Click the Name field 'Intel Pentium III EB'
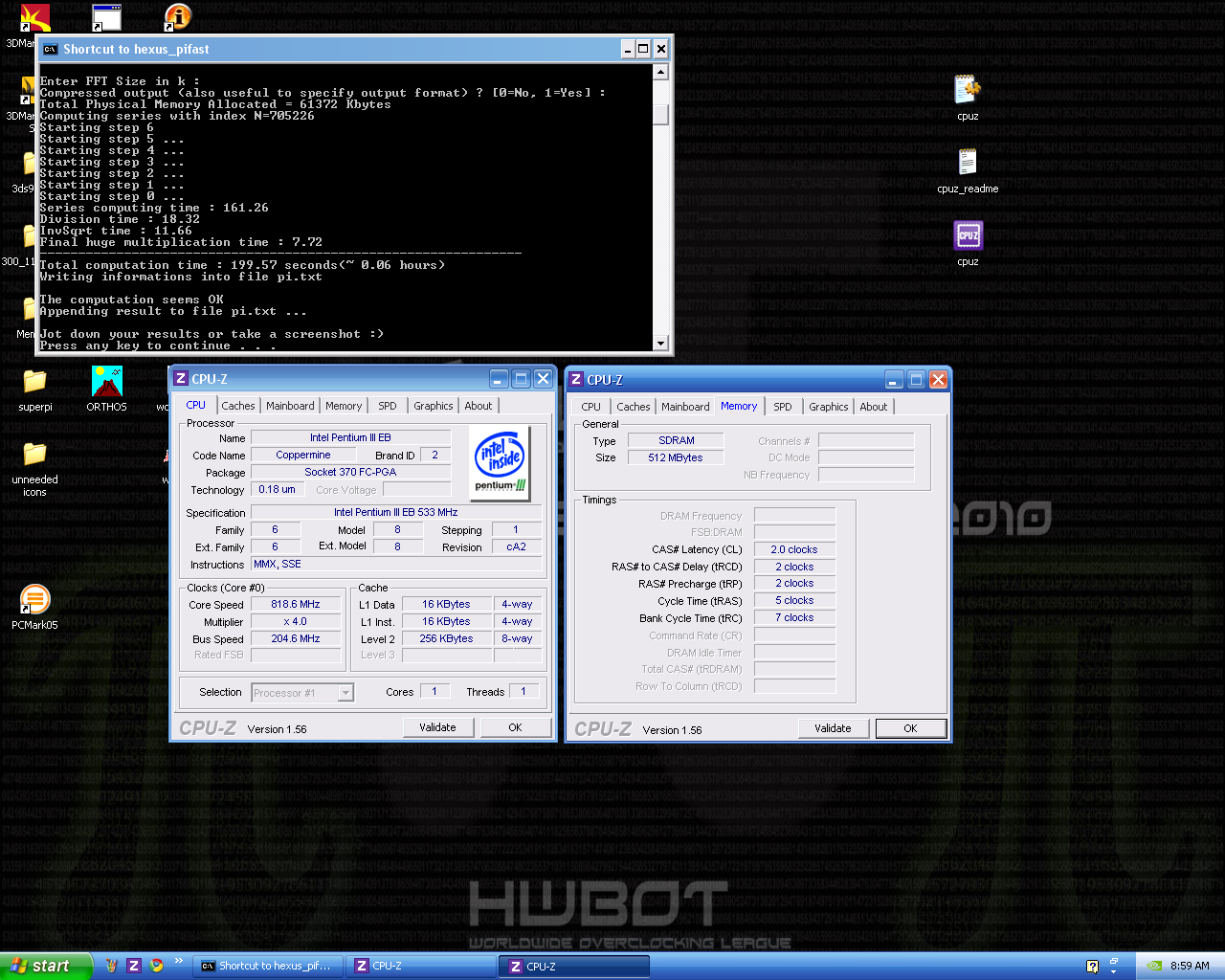Screen dimensions: 1225x980 click(350, 437)
